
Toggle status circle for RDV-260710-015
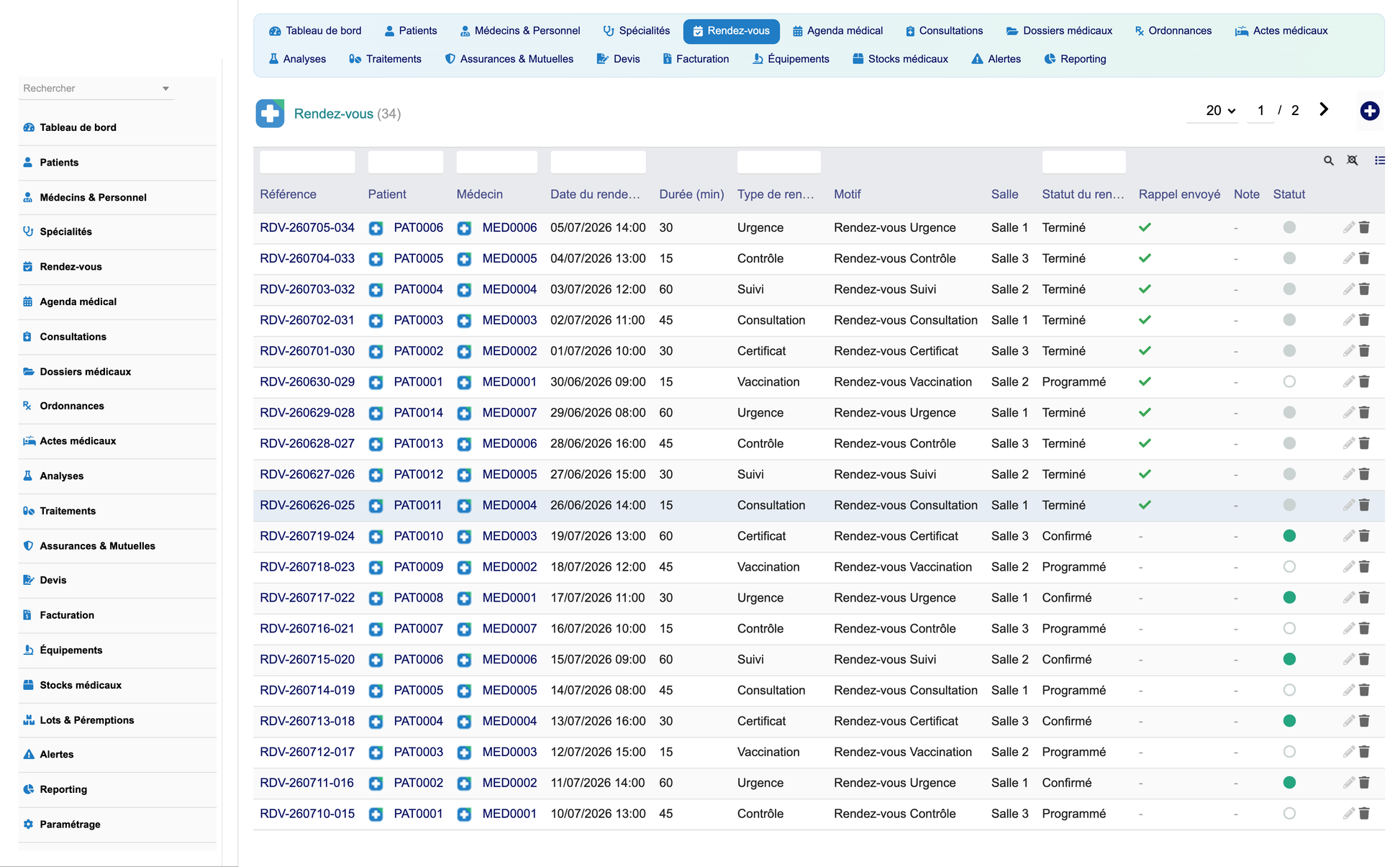click(1289, 814)
